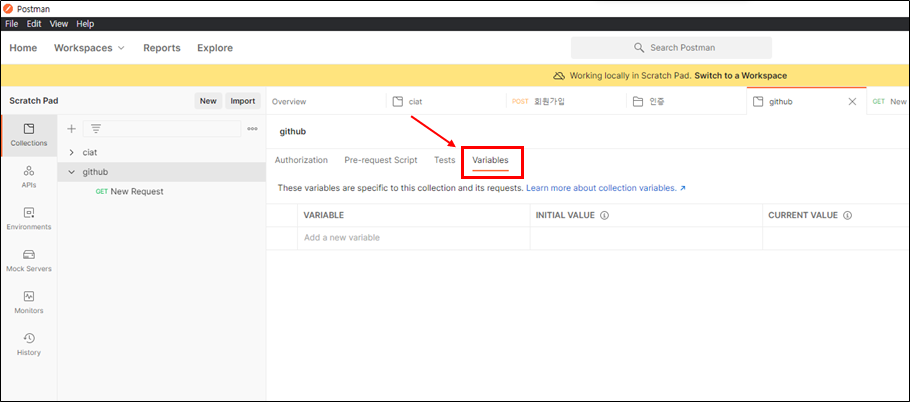
Task: Click the Search Postman field
Action: pyautogui.click(x=671, y=48)
